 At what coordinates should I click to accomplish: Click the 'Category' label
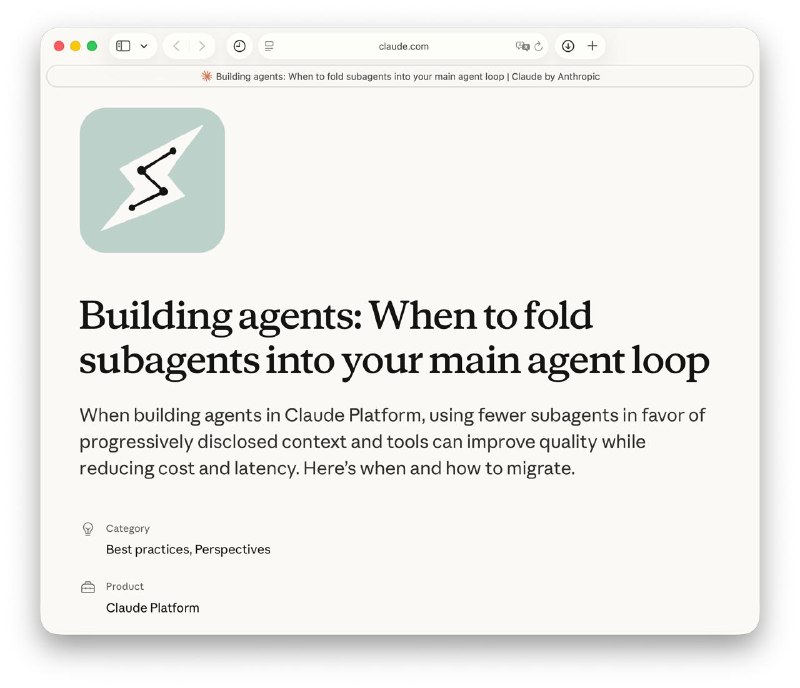click(x=128, y=528)
